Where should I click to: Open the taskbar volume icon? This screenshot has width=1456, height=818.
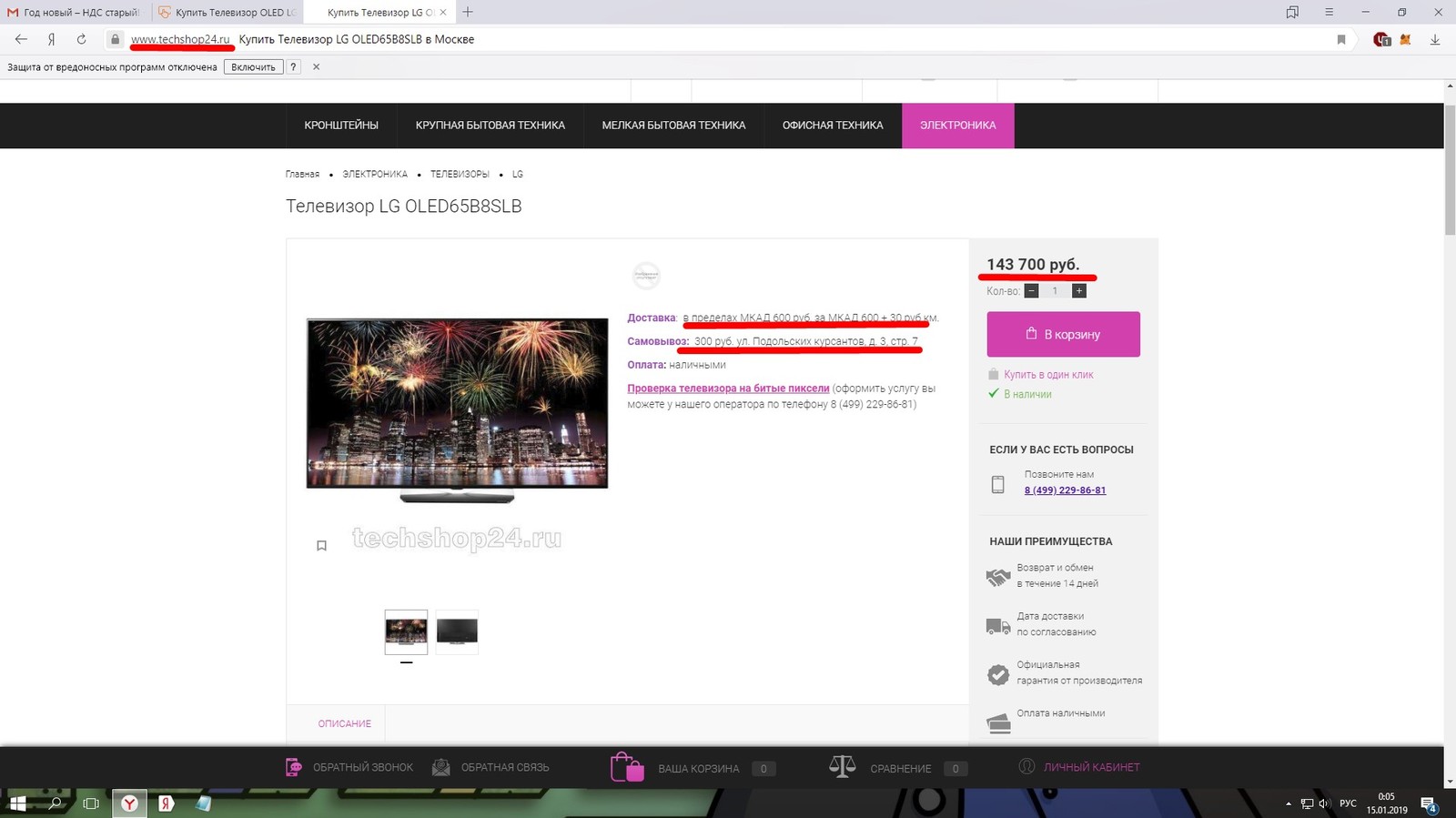(x=1324, y=803)
